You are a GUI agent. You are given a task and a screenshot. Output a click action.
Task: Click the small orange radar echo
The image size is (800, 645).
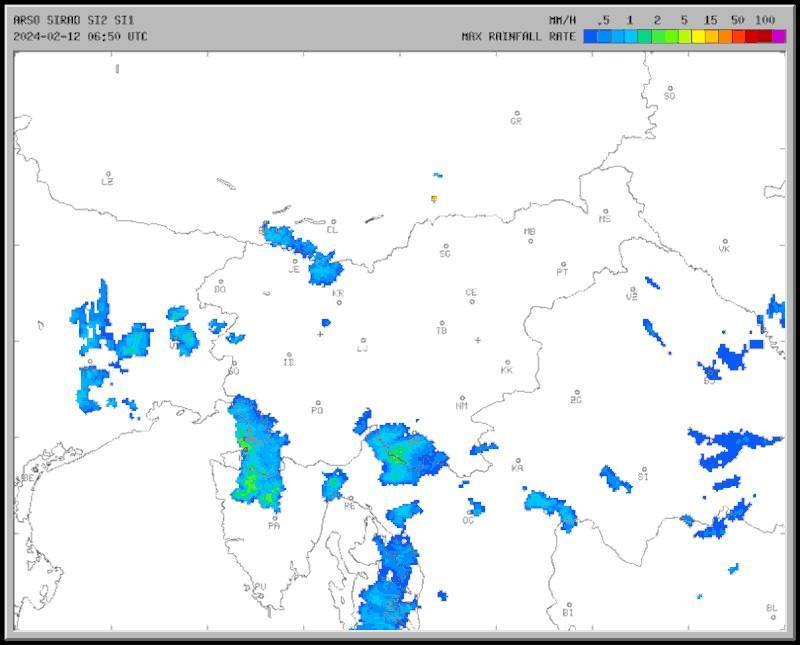click(434, 199)
